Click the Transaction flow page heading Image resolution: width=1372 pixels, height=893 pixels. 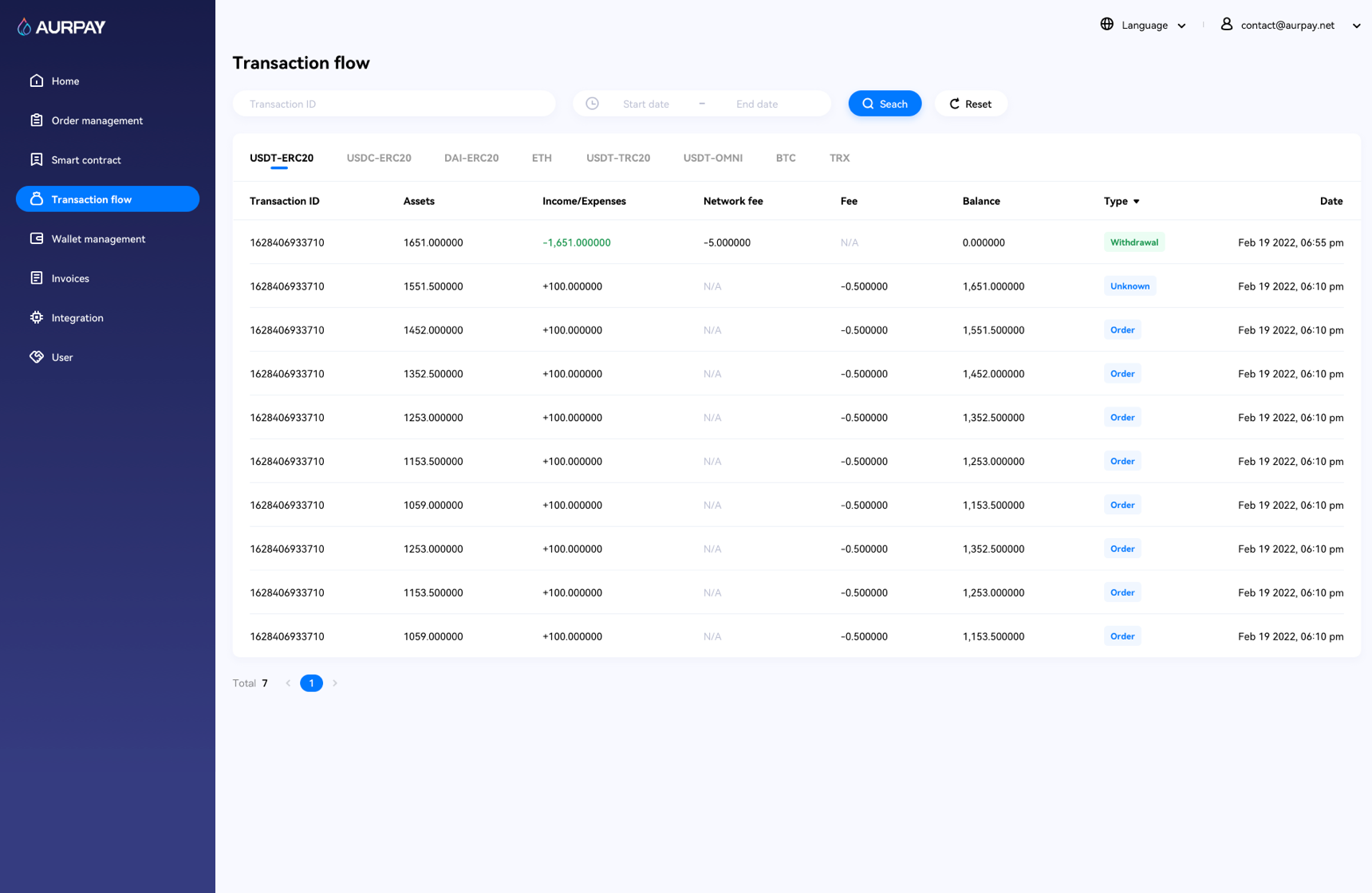coord(301,63)
